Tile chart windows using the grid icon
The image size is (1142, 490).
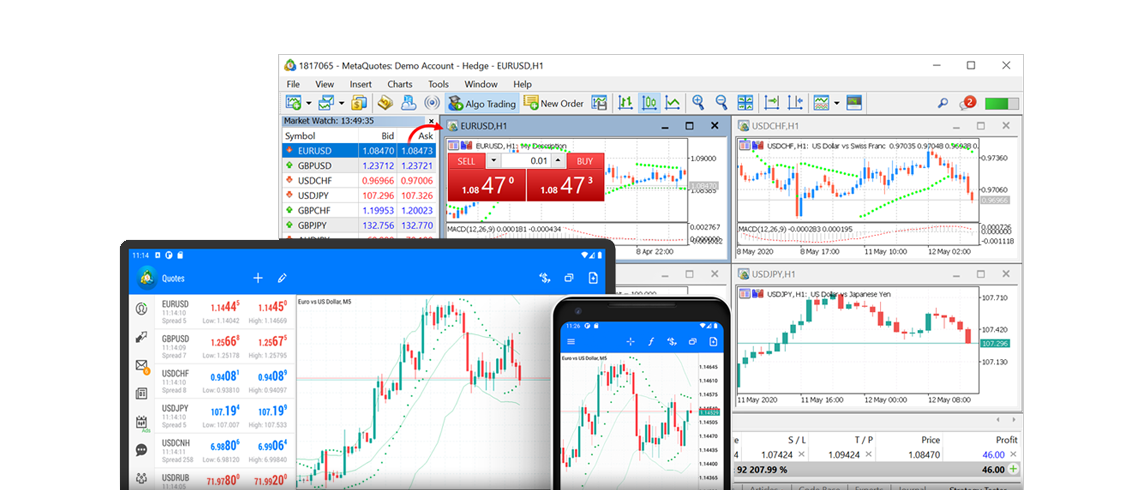pyautogui.click(x=745, y=103)
